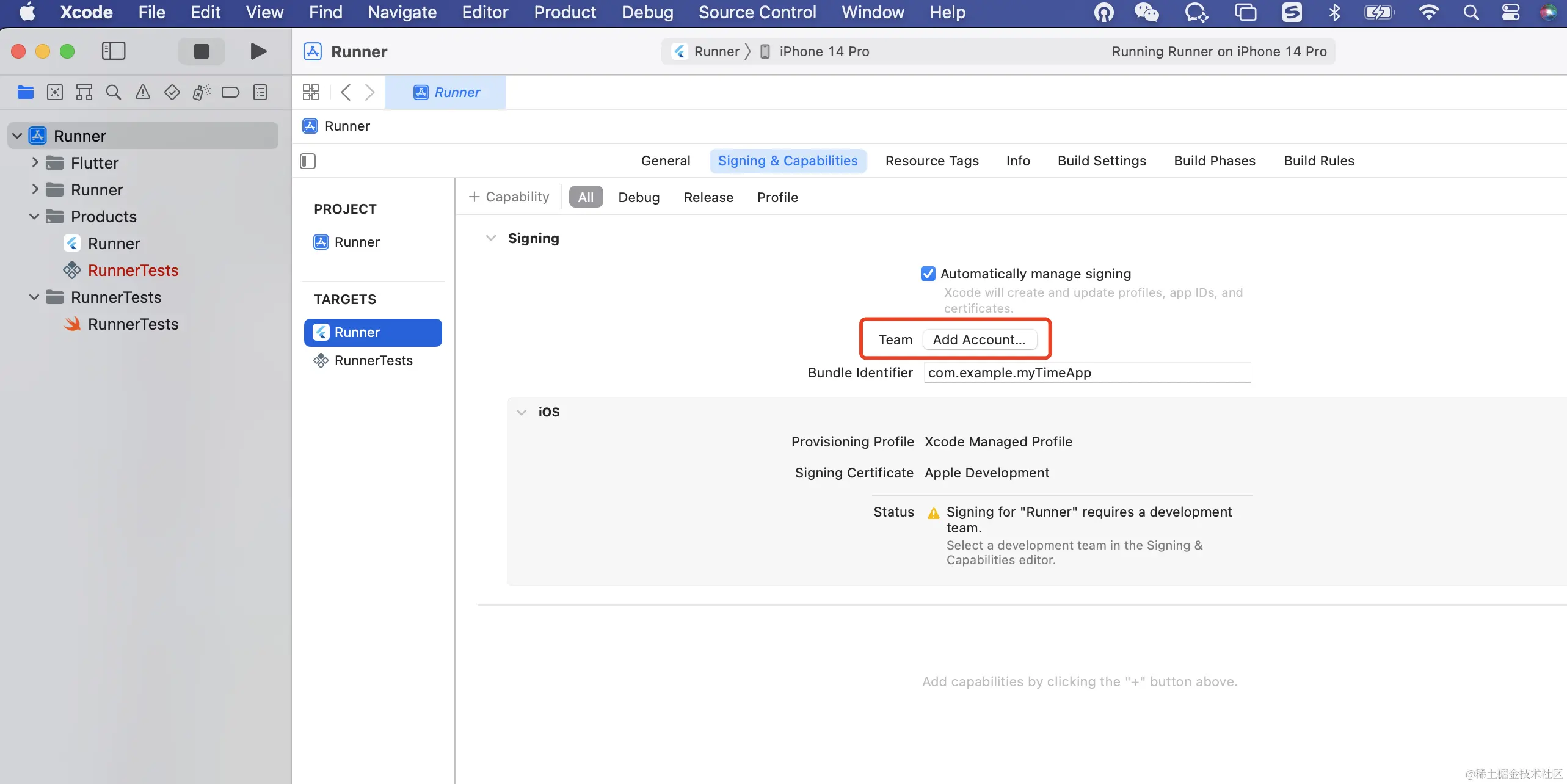Open the Project navigator folder icon
Image resolution: width=1567 pixels, height=784 pixels.
tap(26, 92)
